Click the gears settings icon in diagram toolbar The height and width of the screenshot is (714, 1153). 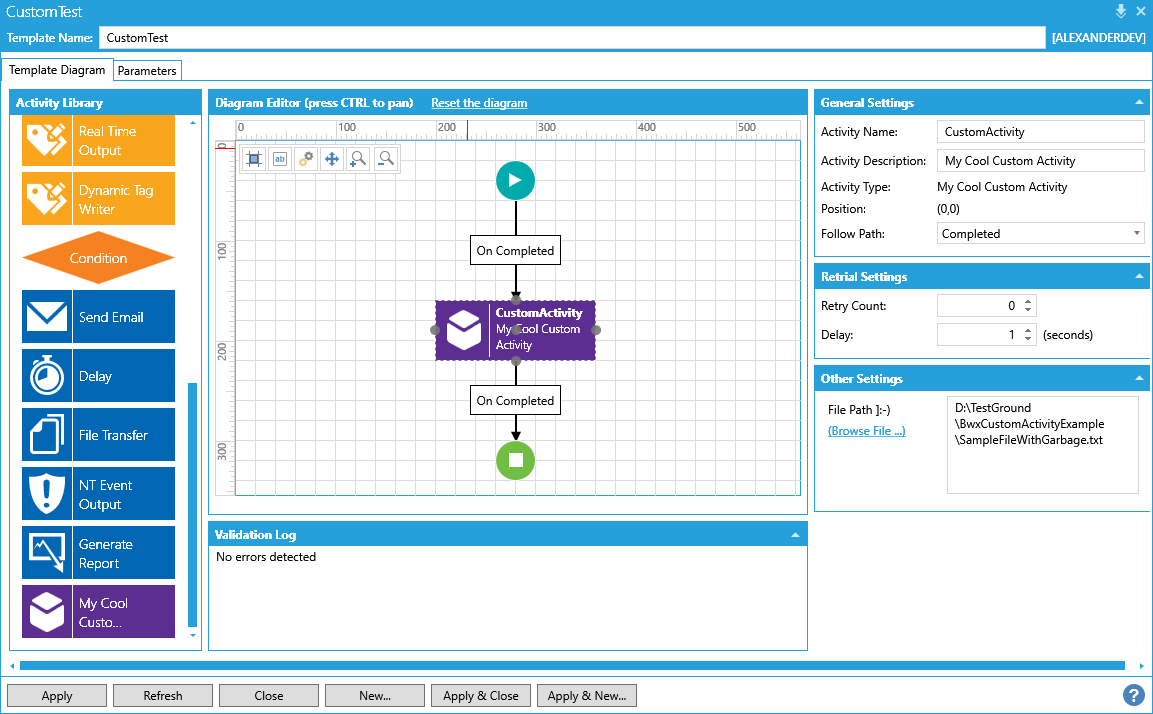click(x=306, y=158)
